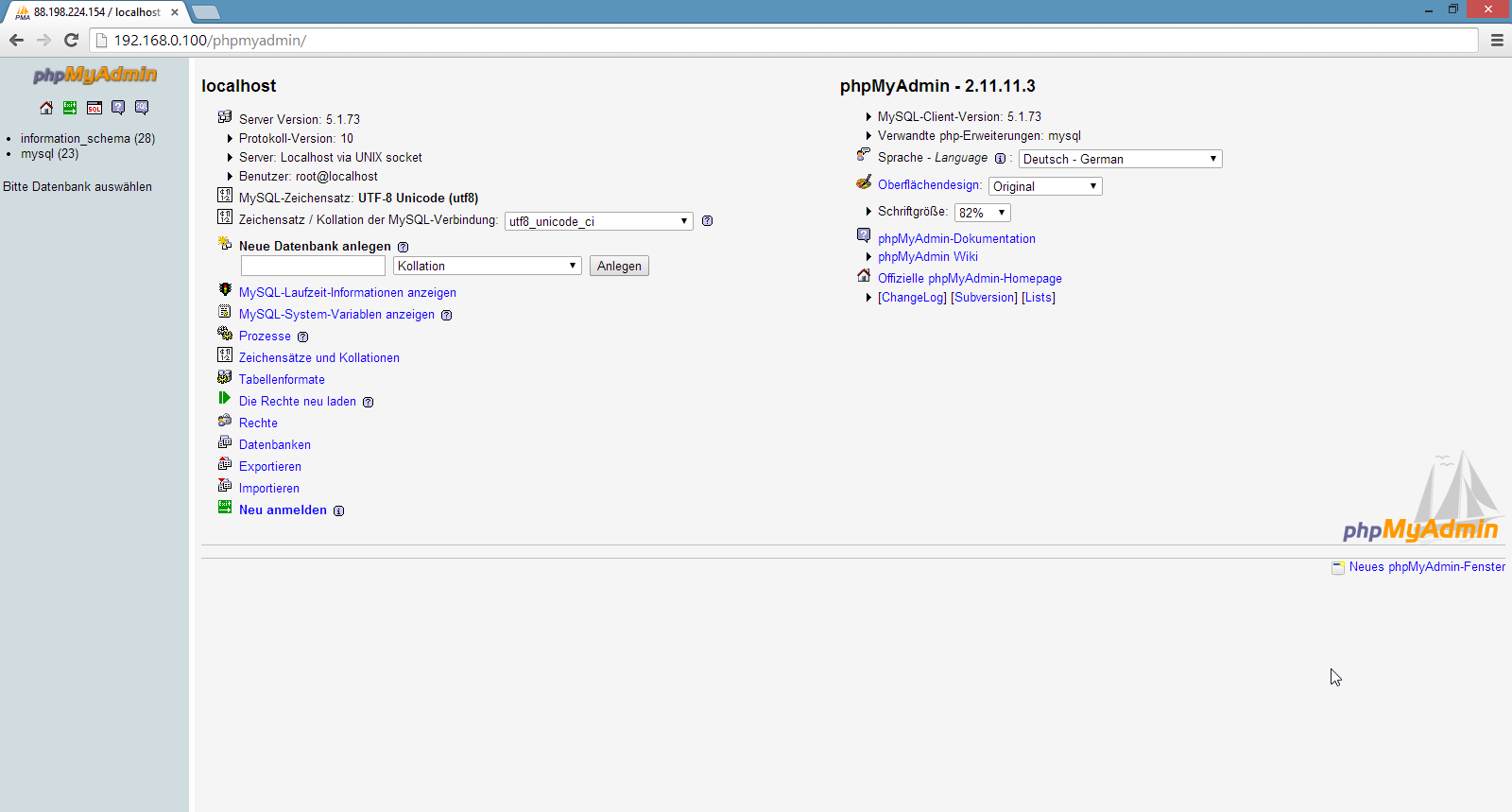The image size is (1512, 812).
Task: Open the Importieren link
Action: 269,489
